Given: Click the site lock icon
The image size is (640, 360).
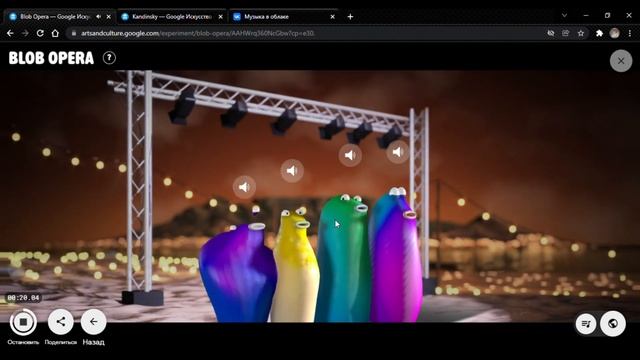Looking at the screenshot, I should (x=74, y=33).
